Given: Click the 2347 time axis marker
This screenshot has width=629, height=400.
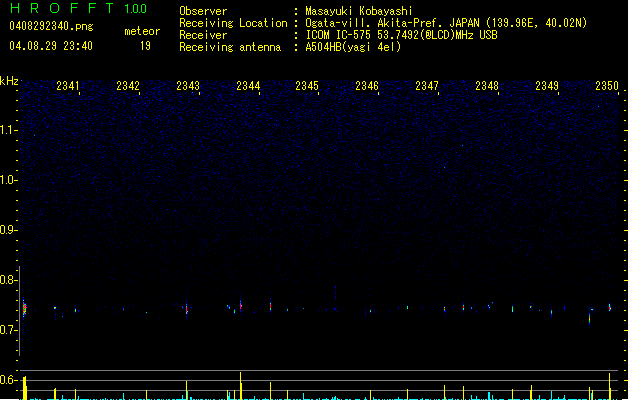Looking at the screenshot, I should click(427, 86).
